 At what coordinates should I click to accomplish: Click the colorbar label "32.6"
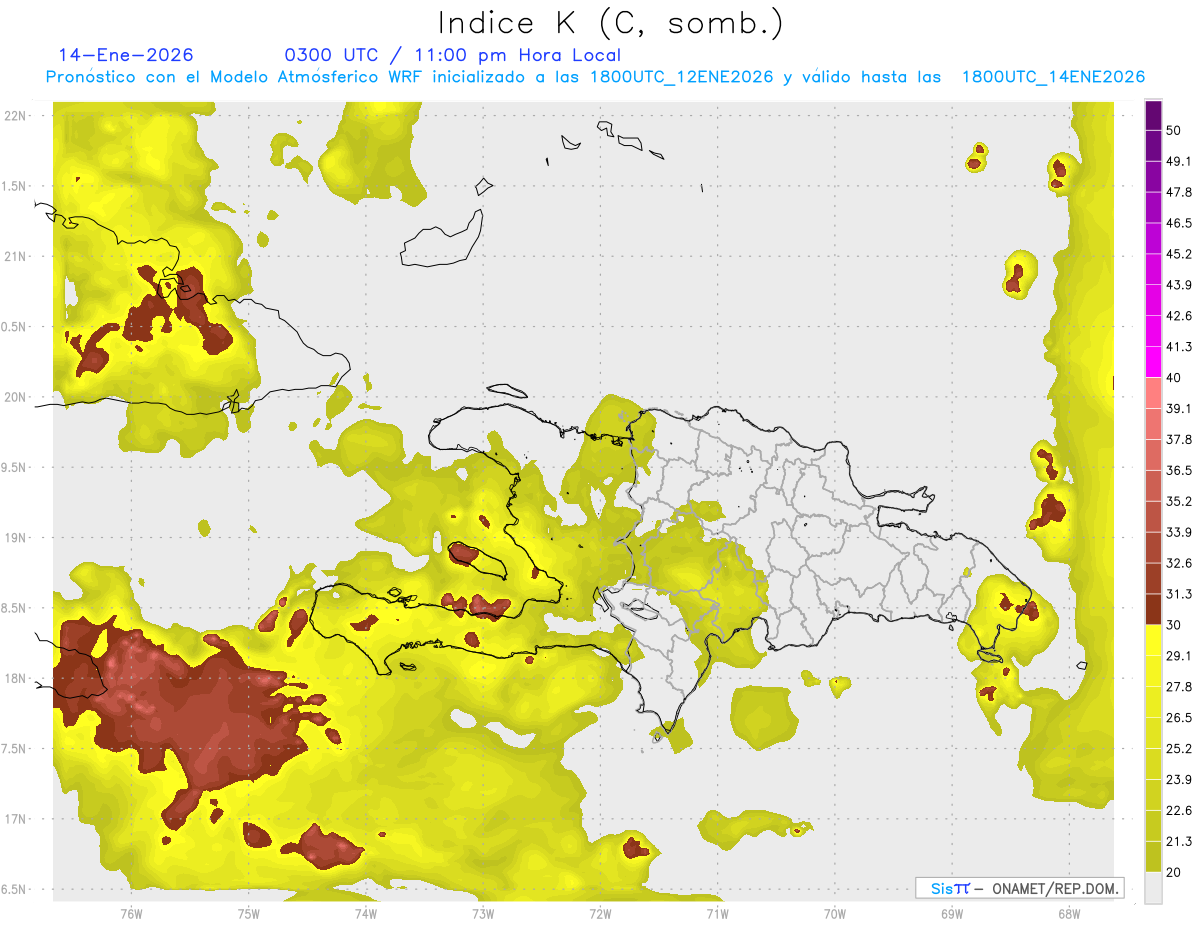[x=1179, y=563]
